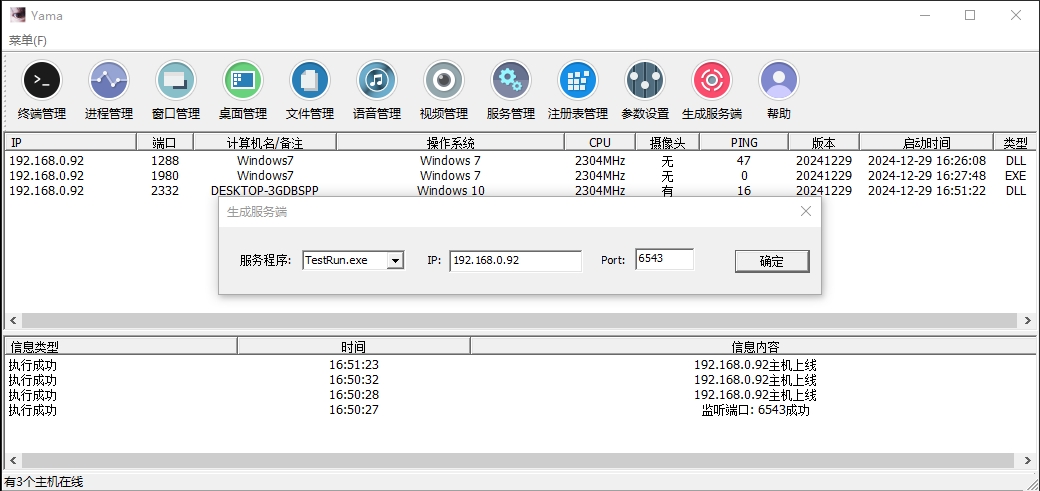
Task: Open the 窗口管理 window manager tool
Action: (x=176, y=80)
